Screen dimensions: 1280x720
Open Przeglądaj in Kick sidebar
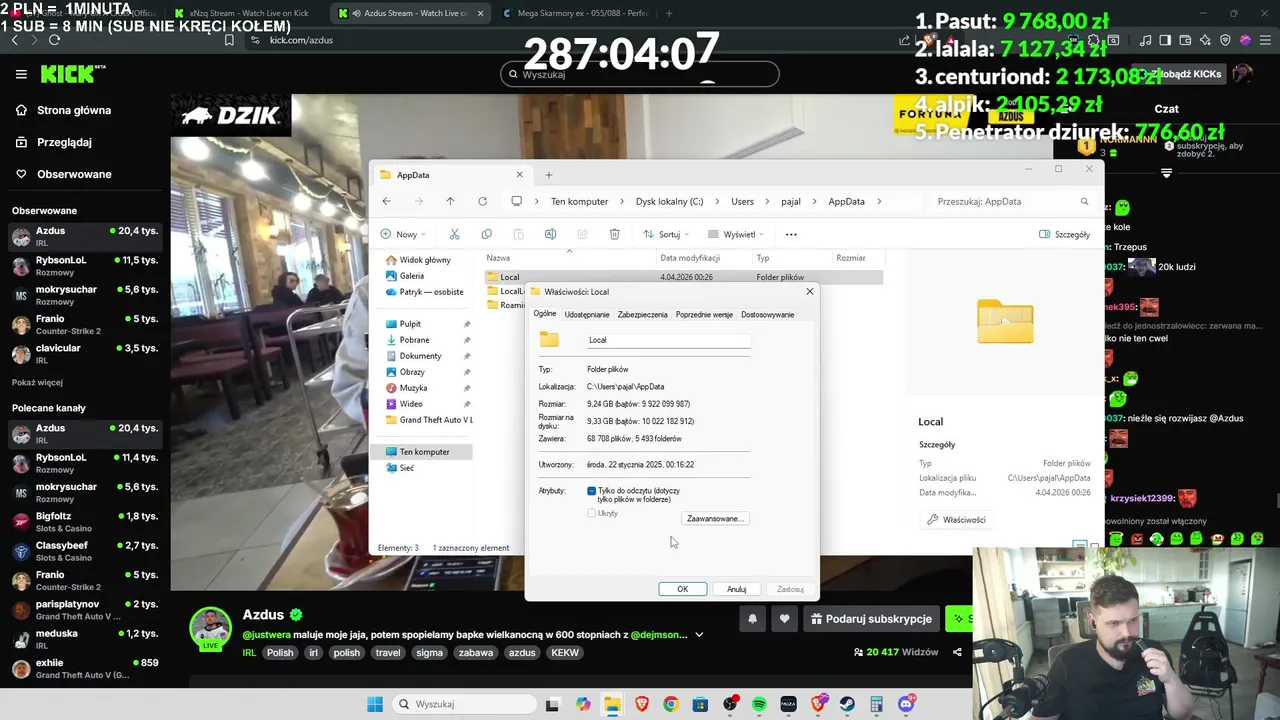64,142
